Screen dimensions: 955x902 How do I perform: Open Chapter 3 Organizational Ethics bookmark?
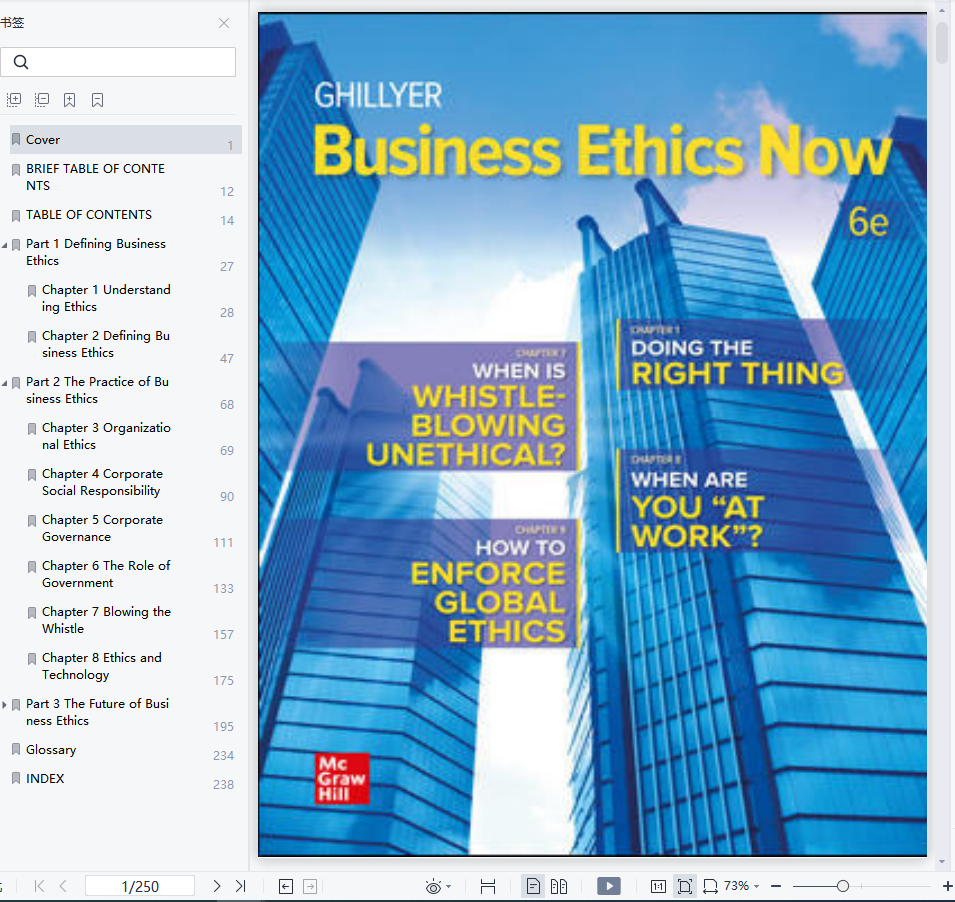pyautogui.click(x=106, y=436)
